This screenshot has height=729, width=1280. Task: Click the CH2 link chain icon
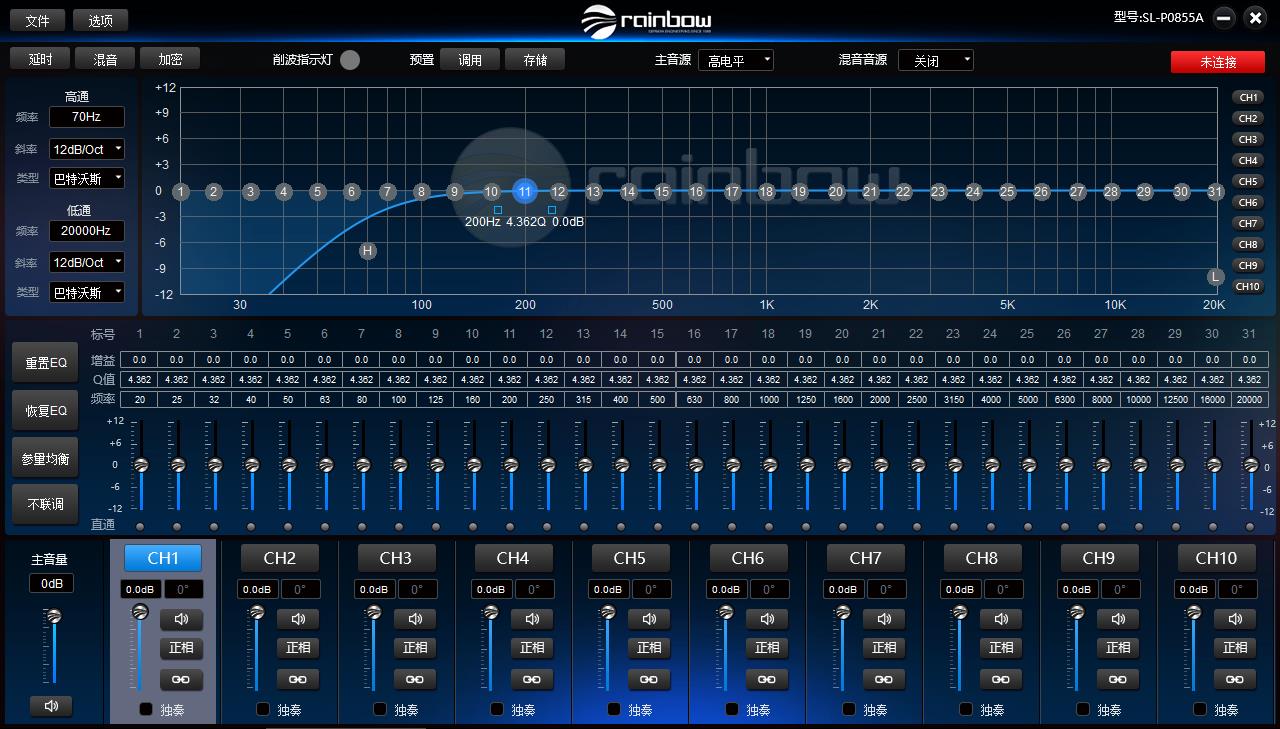298,679
